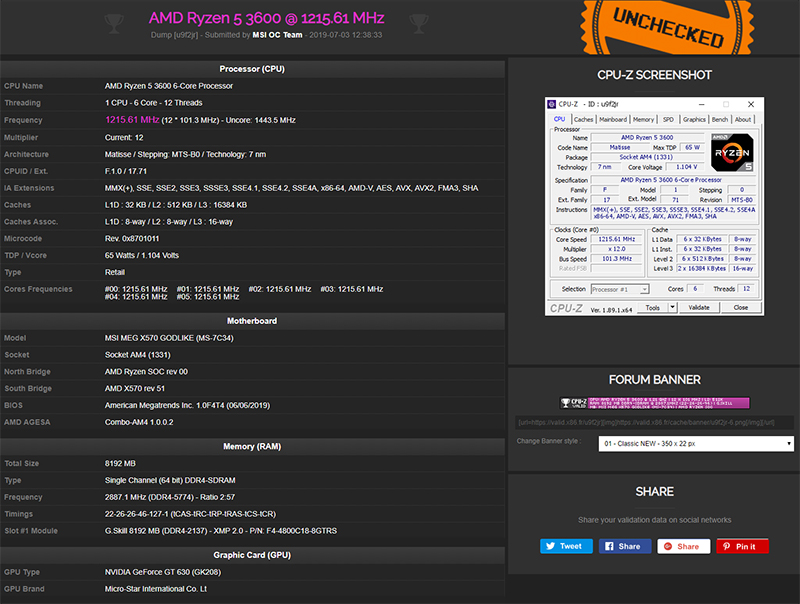
Task: Switch to the Memory tab in CPU-Z
Action: [643, 119]
